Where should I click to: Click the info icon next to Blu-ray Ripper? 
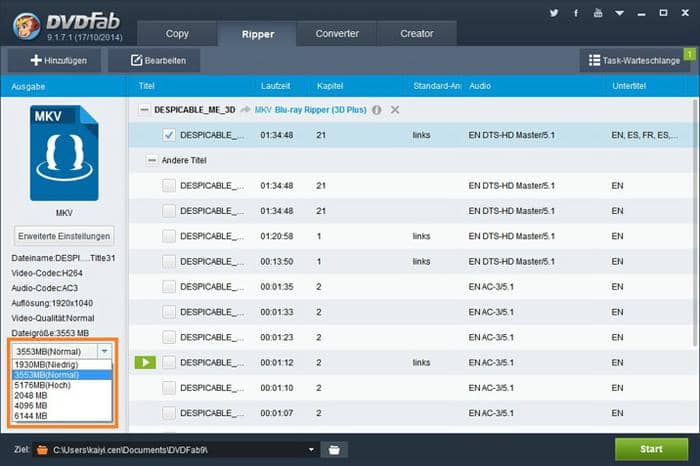pyautogui.click(x=377, y=110)
